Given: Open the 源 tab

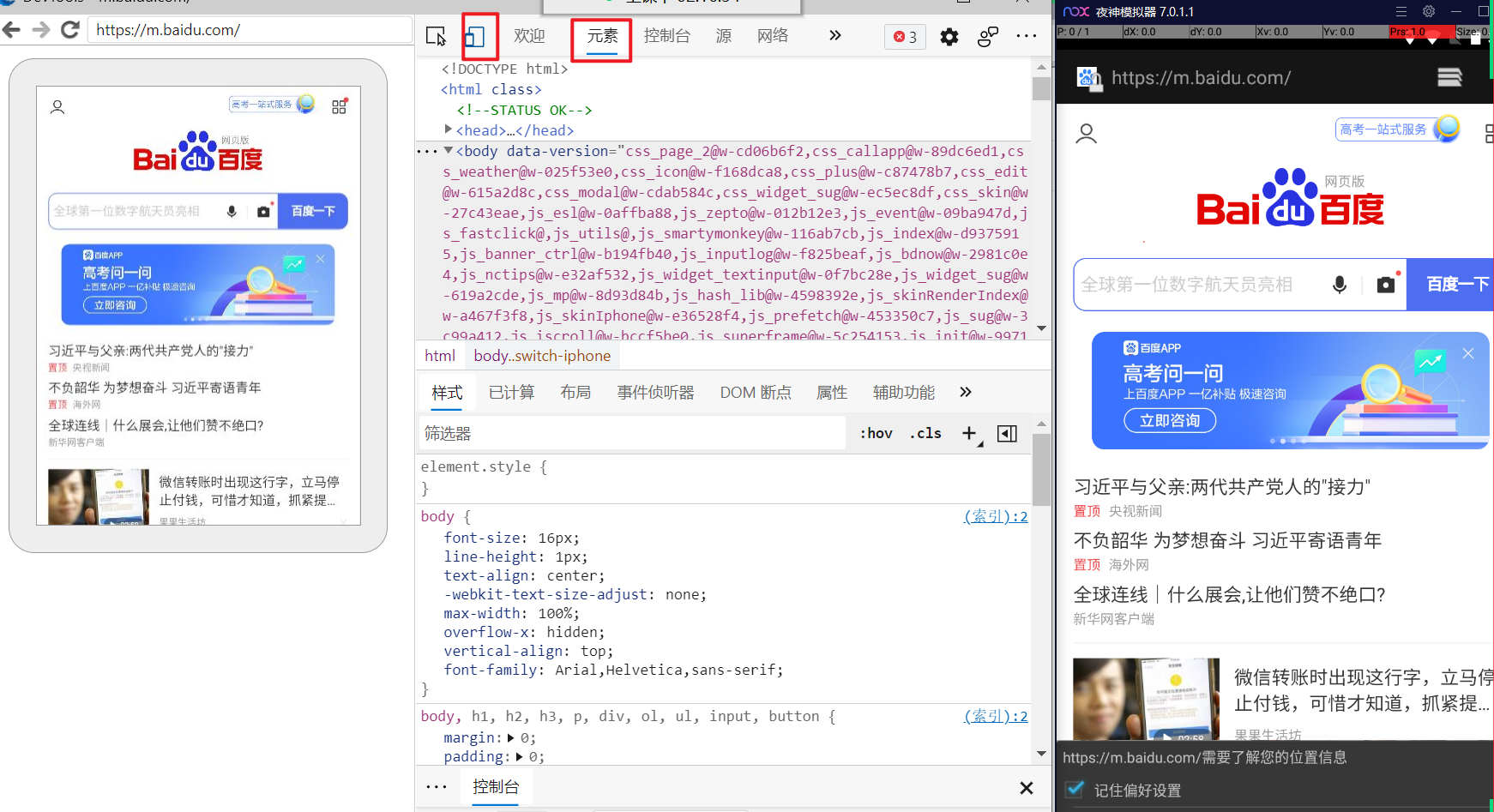Looking at the screenshot, I should 724,36.
